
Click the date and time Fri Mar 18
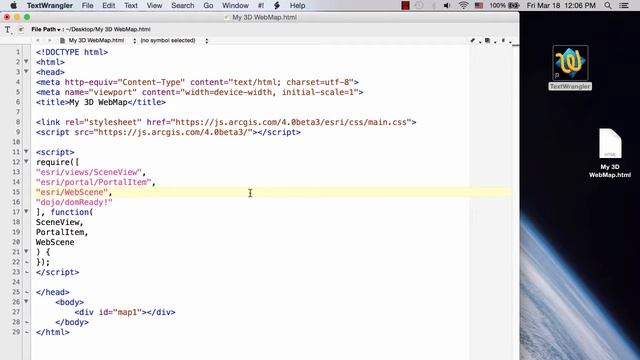click(x=561, y=5)
